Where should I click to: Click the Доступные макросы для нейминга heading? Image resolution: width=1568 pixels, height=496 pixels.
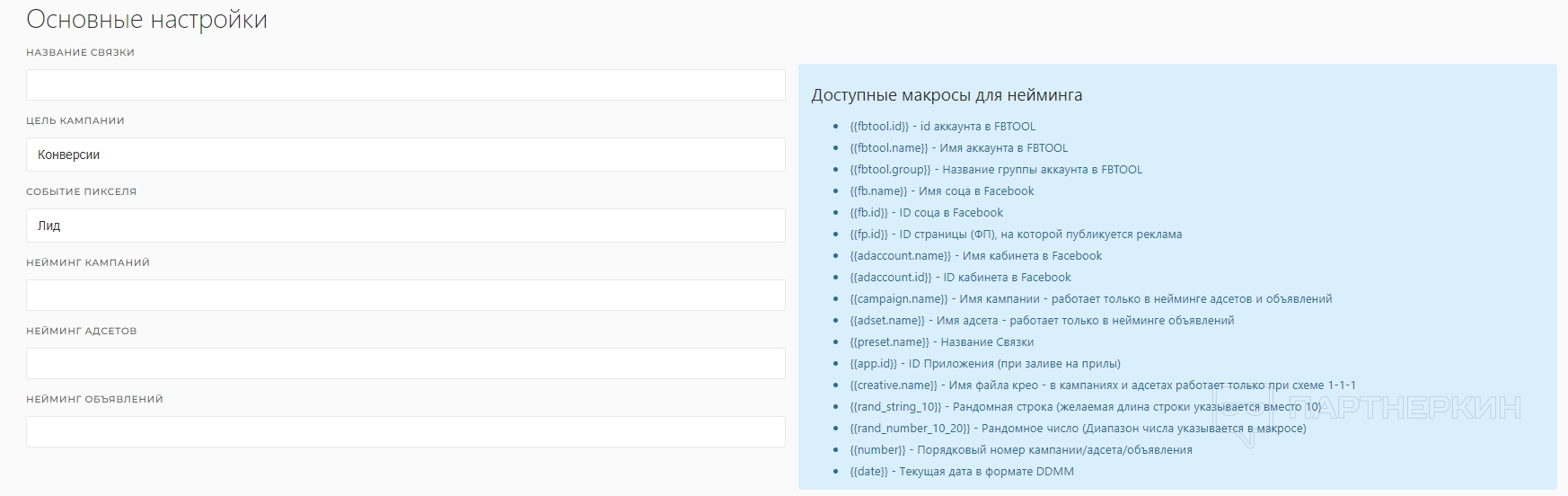[x=947, y=95]
